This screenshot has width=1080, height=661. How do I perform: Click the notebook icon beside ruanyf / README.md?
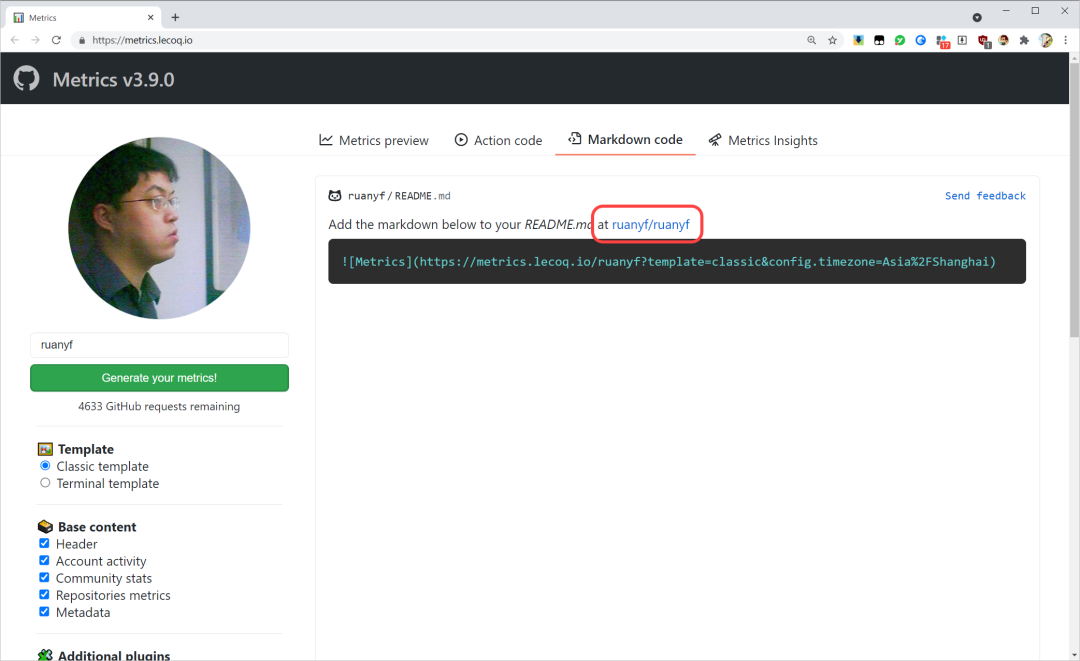point(334,196)
